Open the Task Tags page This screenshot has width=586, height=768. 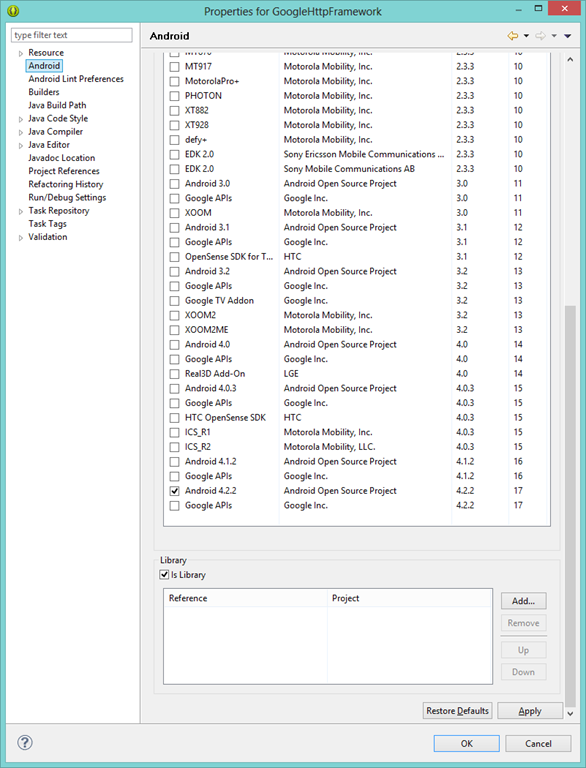click(48, 224)
